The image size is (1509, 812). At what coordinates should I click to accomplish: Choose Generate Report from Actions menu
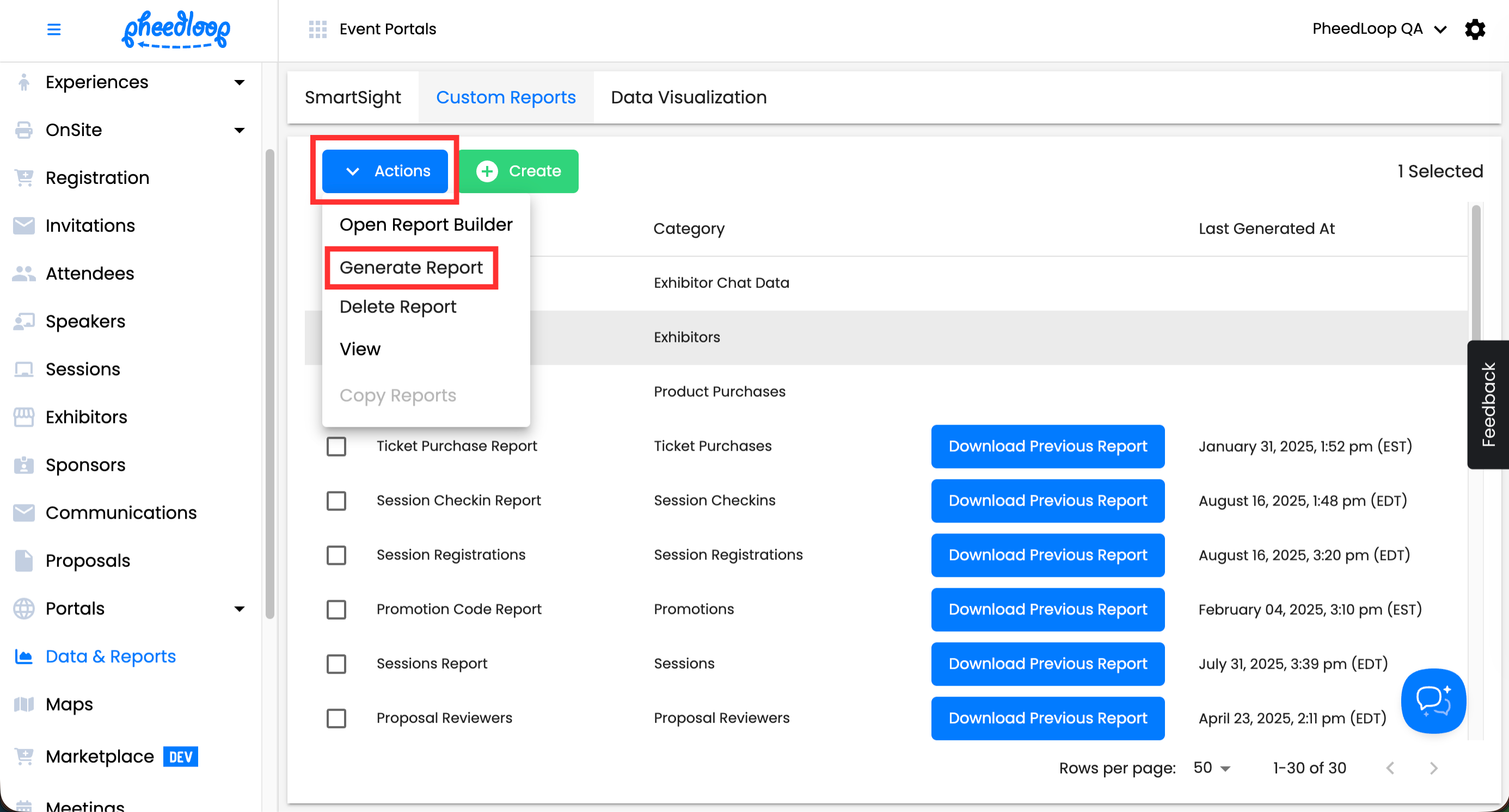411,268
